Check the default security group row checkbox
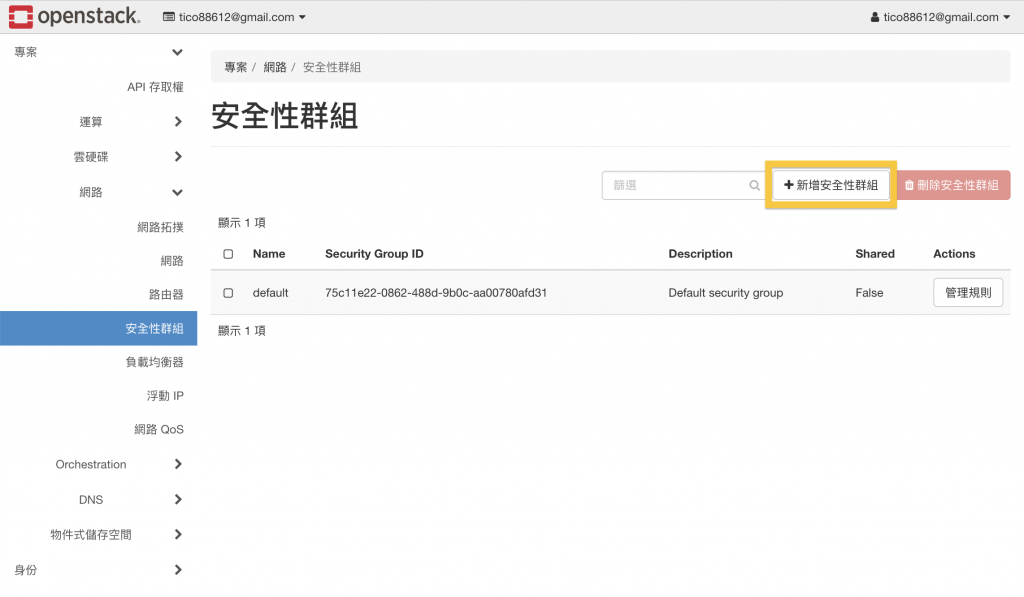The image size is (1024, 597). (x=228, y=293)
